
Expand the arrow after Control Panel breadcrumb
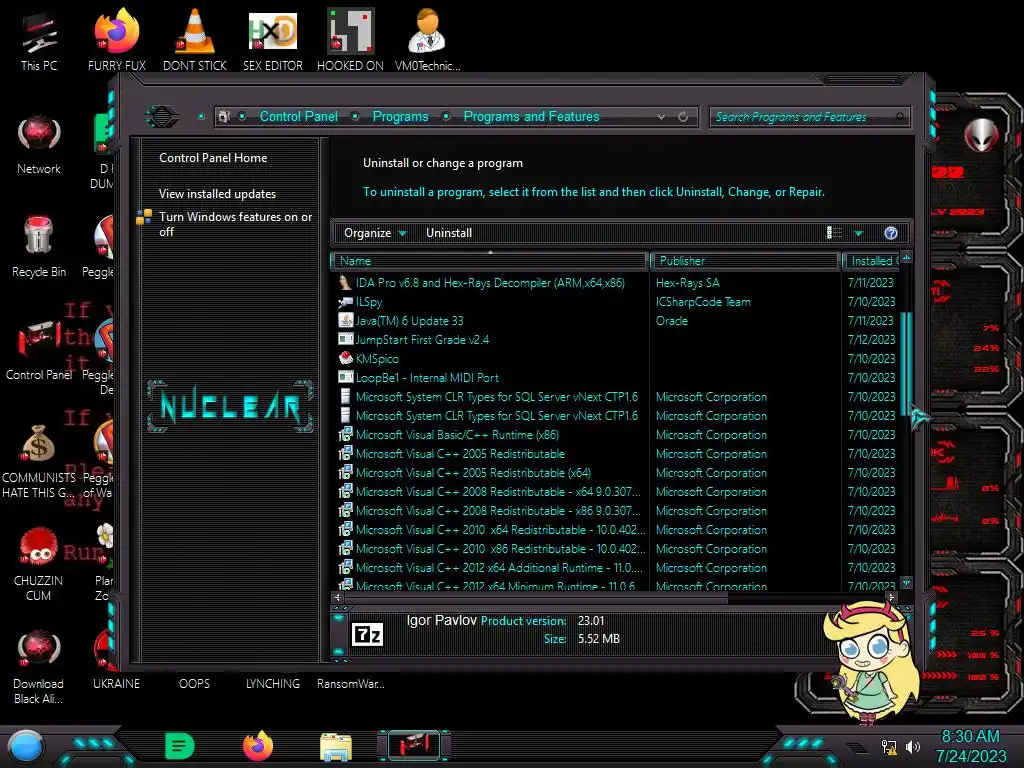[355, 116]
